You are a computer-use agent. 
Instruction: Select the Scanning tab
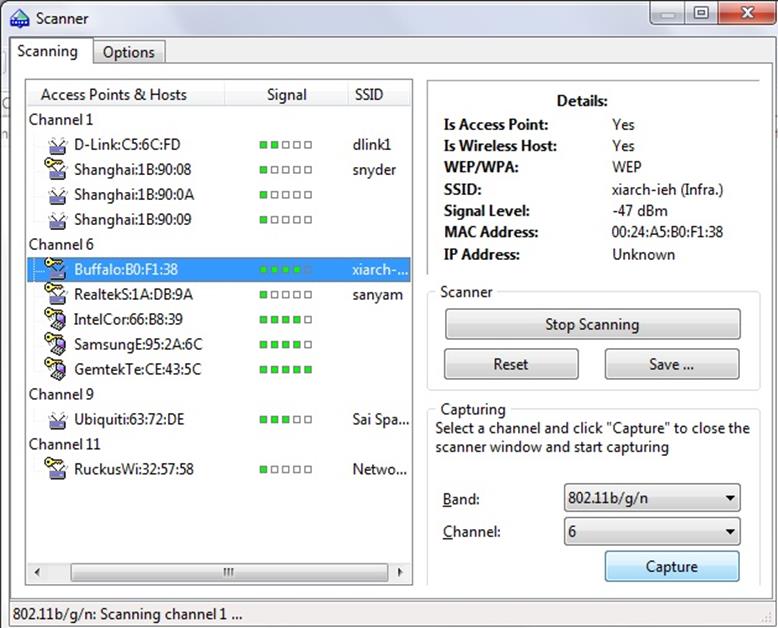48,51
